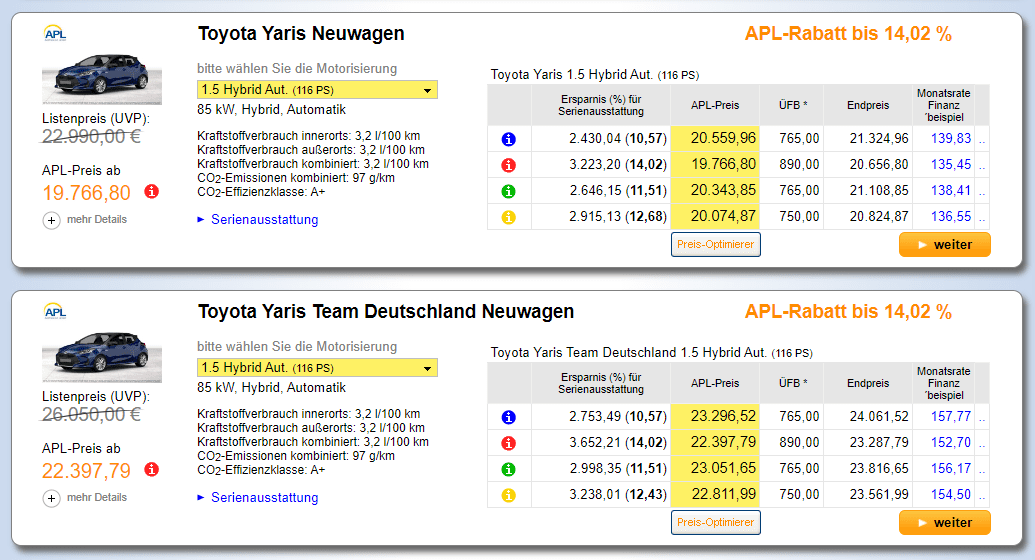The image size is (1035, 560).
Task: Click blue info icon in Team Deutschland table
Action: [508, 417]
